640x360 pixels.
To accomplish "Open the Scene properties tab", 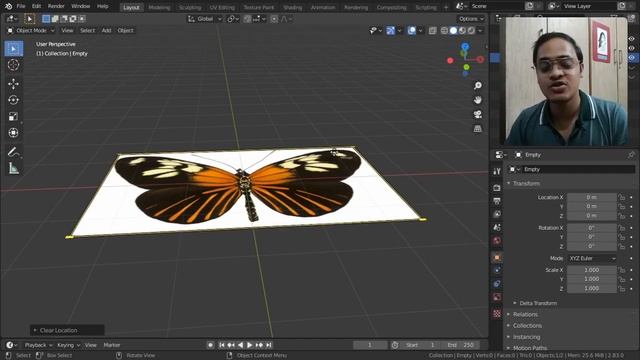I will click(x=497, y=227).
